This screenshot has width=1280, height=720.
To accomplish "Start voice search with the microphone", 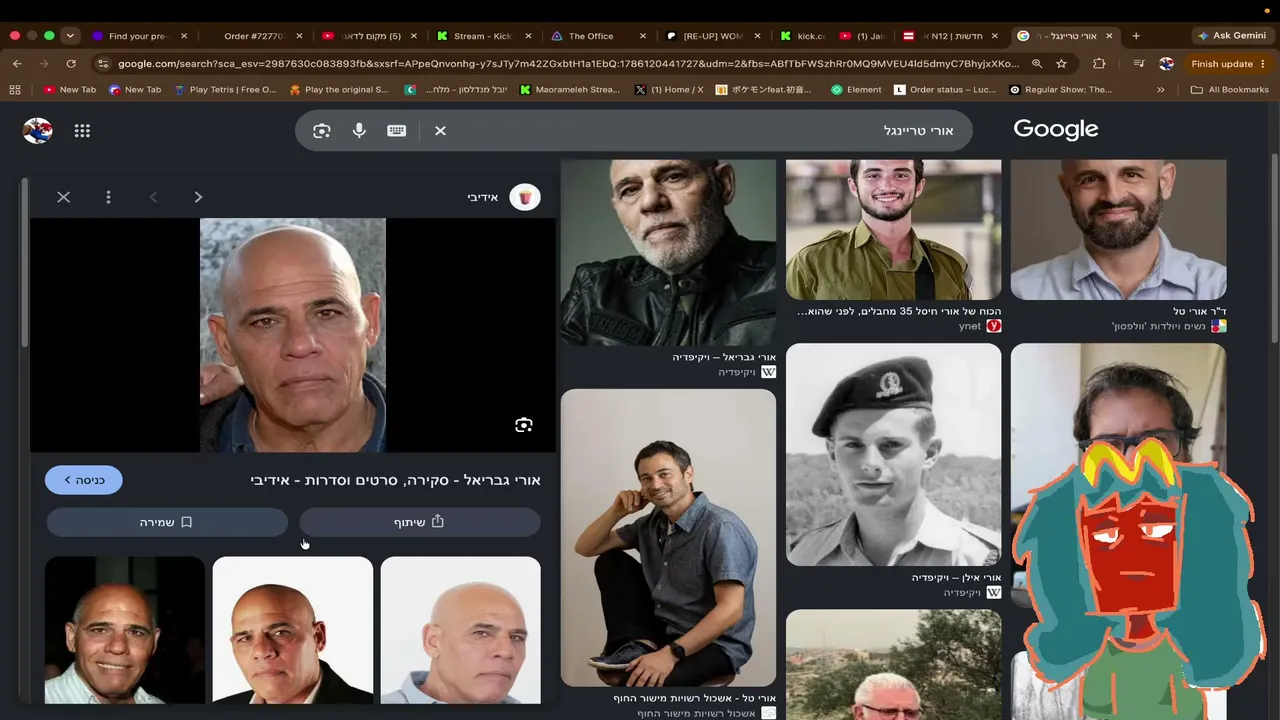I will [x=359, y=131].
